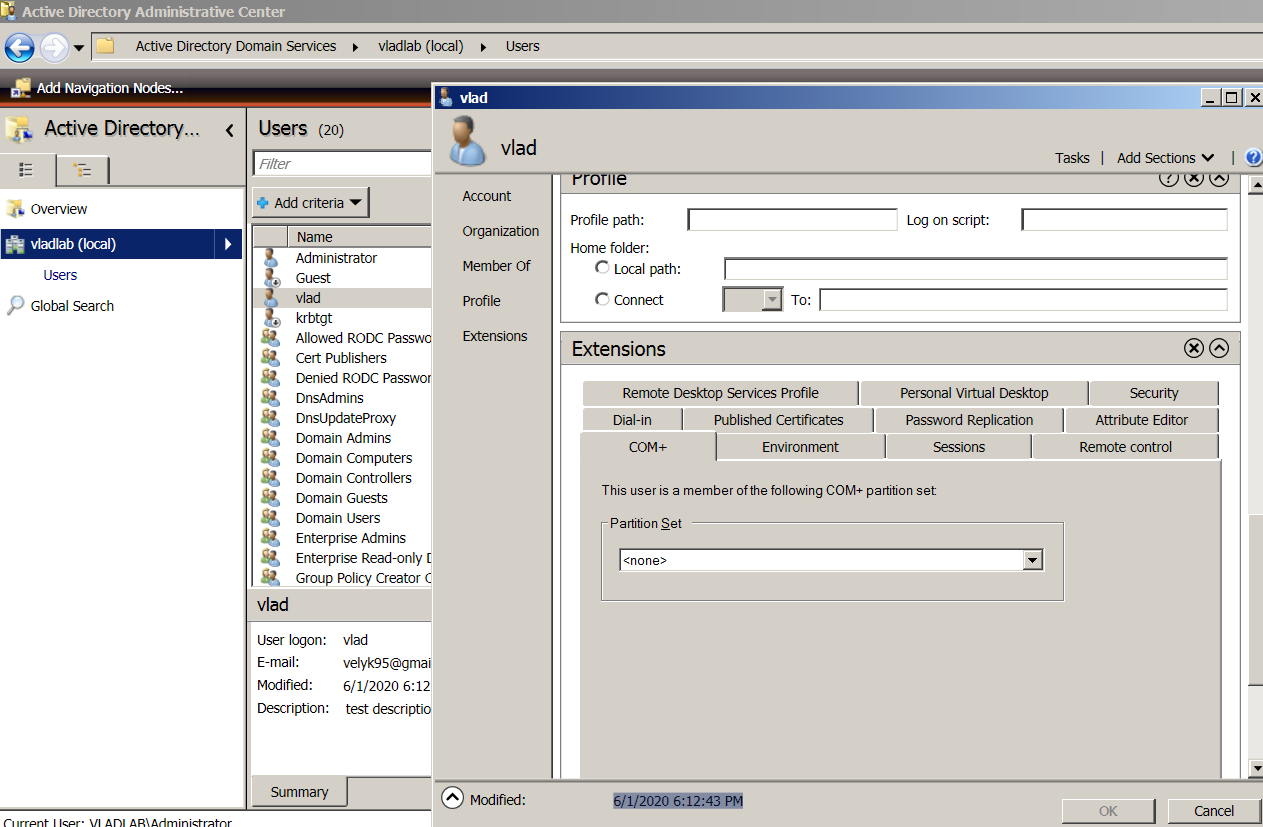Collapse the Modified details expander

click(452, 799)
